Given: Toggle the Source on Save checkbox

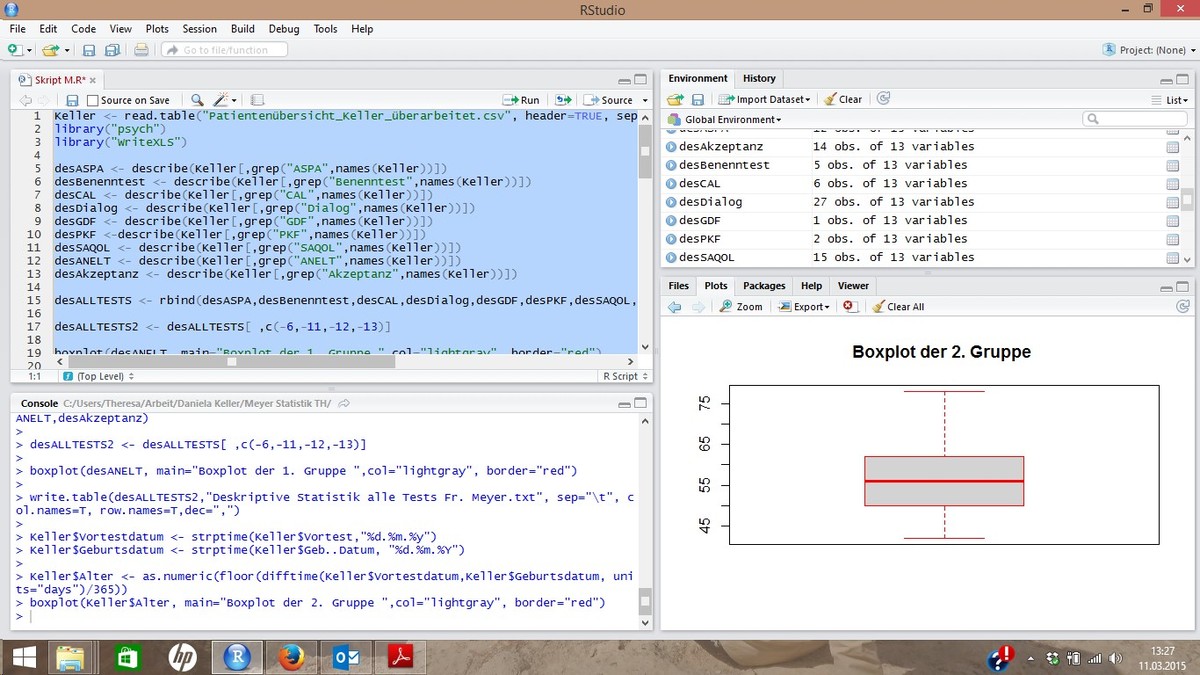Looking at the screenshot, I should pos(93,100).
